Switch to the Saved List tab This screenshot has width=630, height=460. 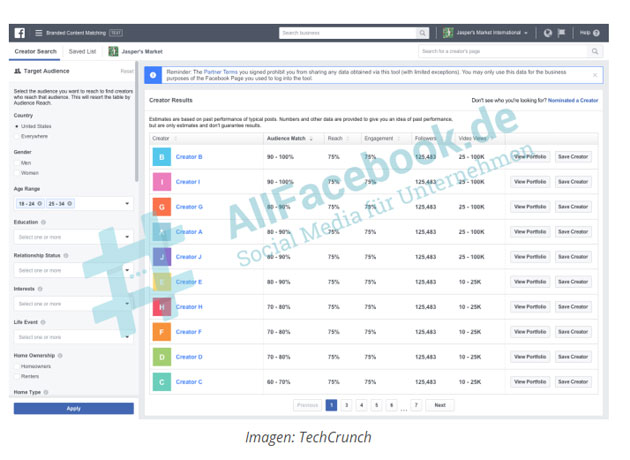click(x=83, y=50)
